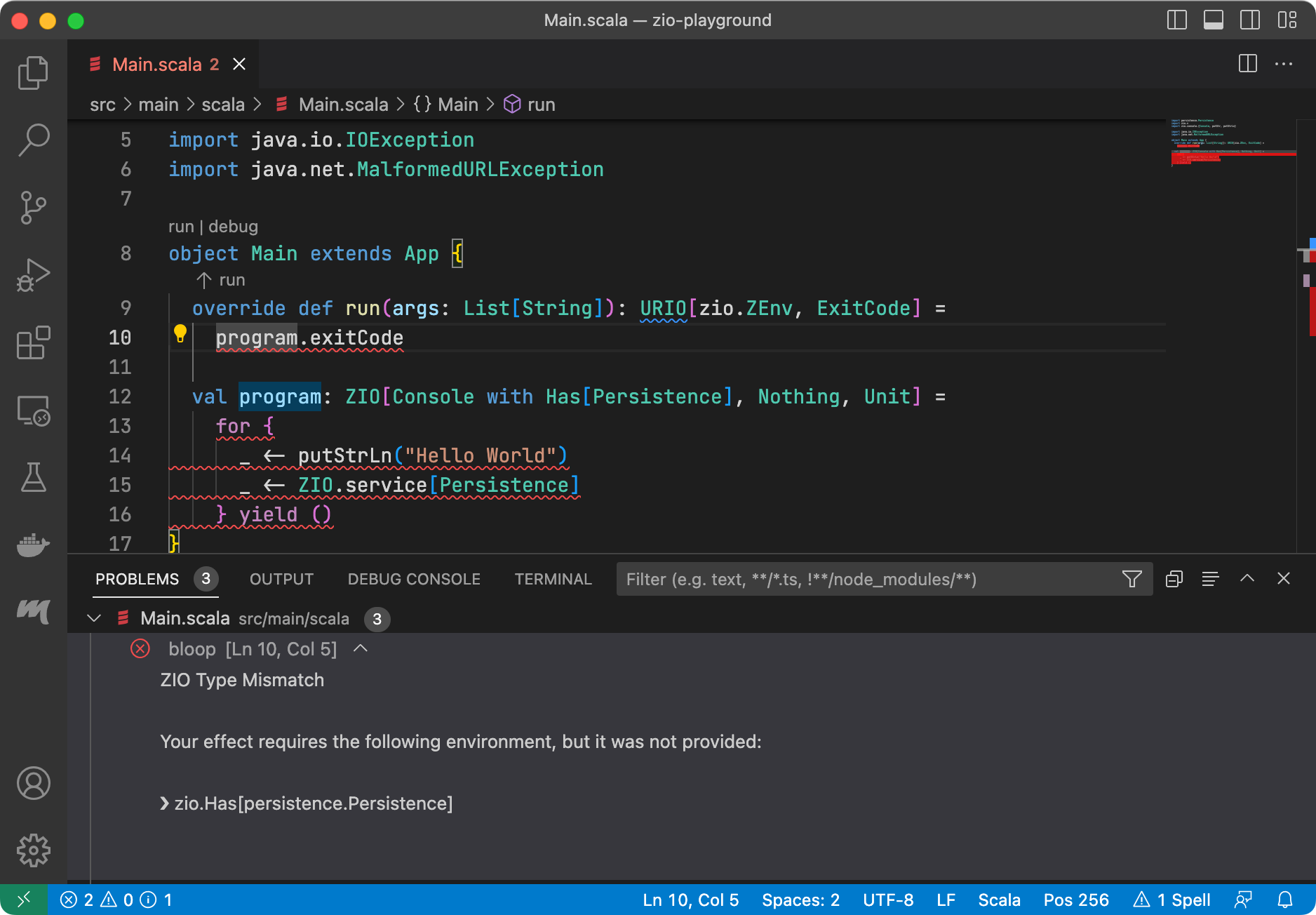Open the Remote Explorer view
1316x915 pixels.
tap(33, 410)
